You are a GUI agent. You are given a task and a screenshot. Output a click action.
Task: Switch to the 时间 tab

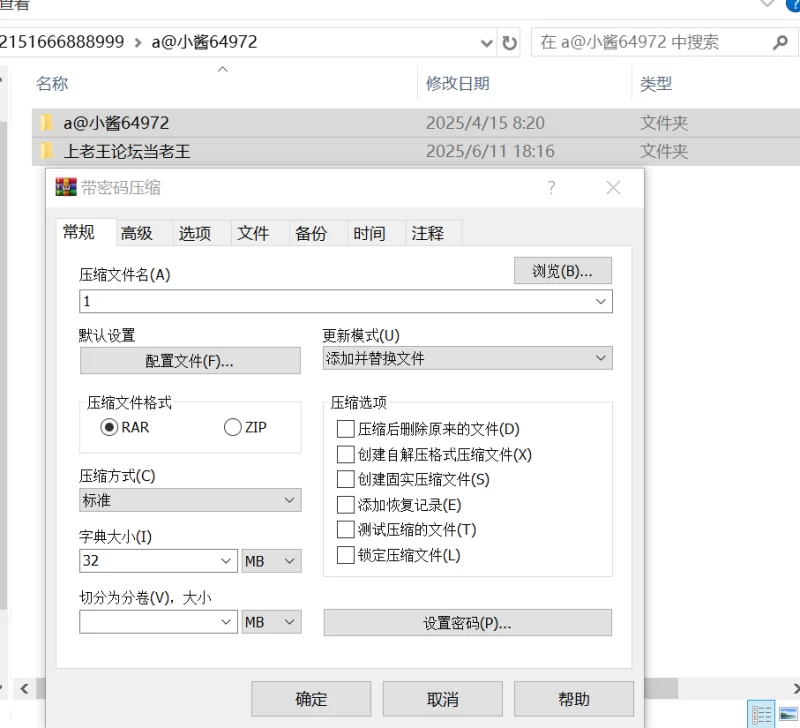369,233
